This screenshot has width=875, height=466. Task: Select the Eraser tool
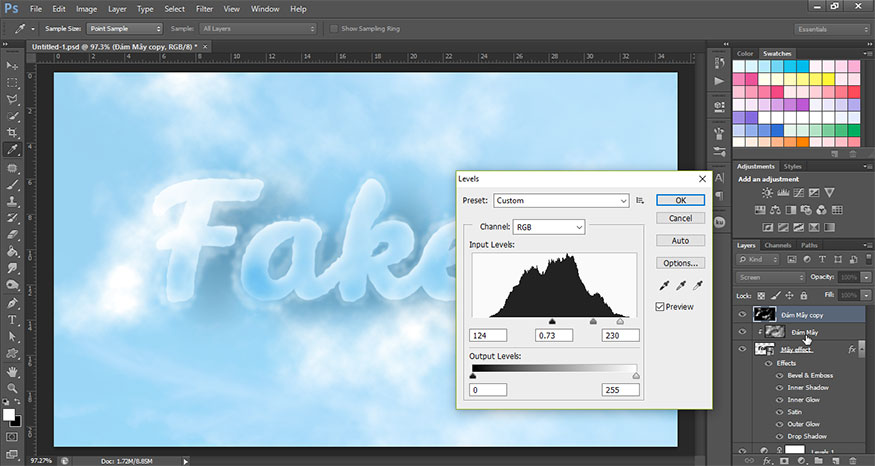click(12, 235)
